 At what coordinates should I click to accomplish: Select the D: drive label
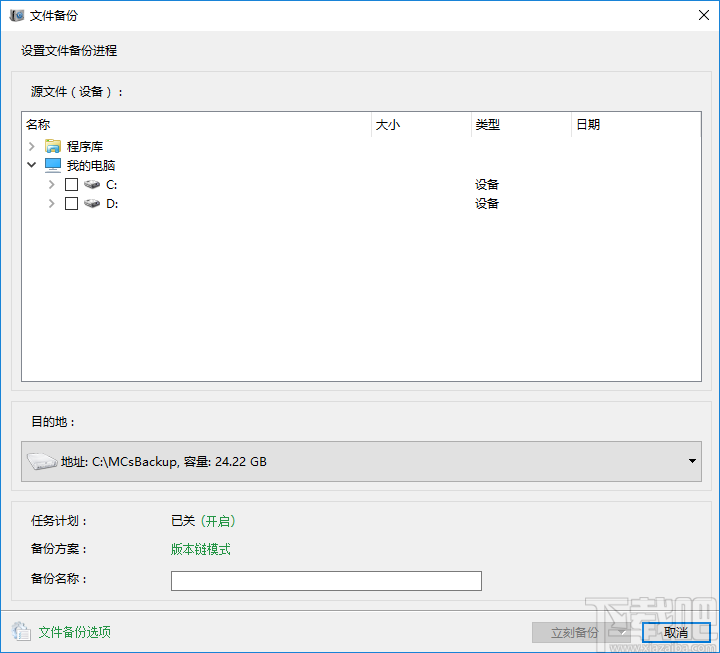[x=112, y=203]
